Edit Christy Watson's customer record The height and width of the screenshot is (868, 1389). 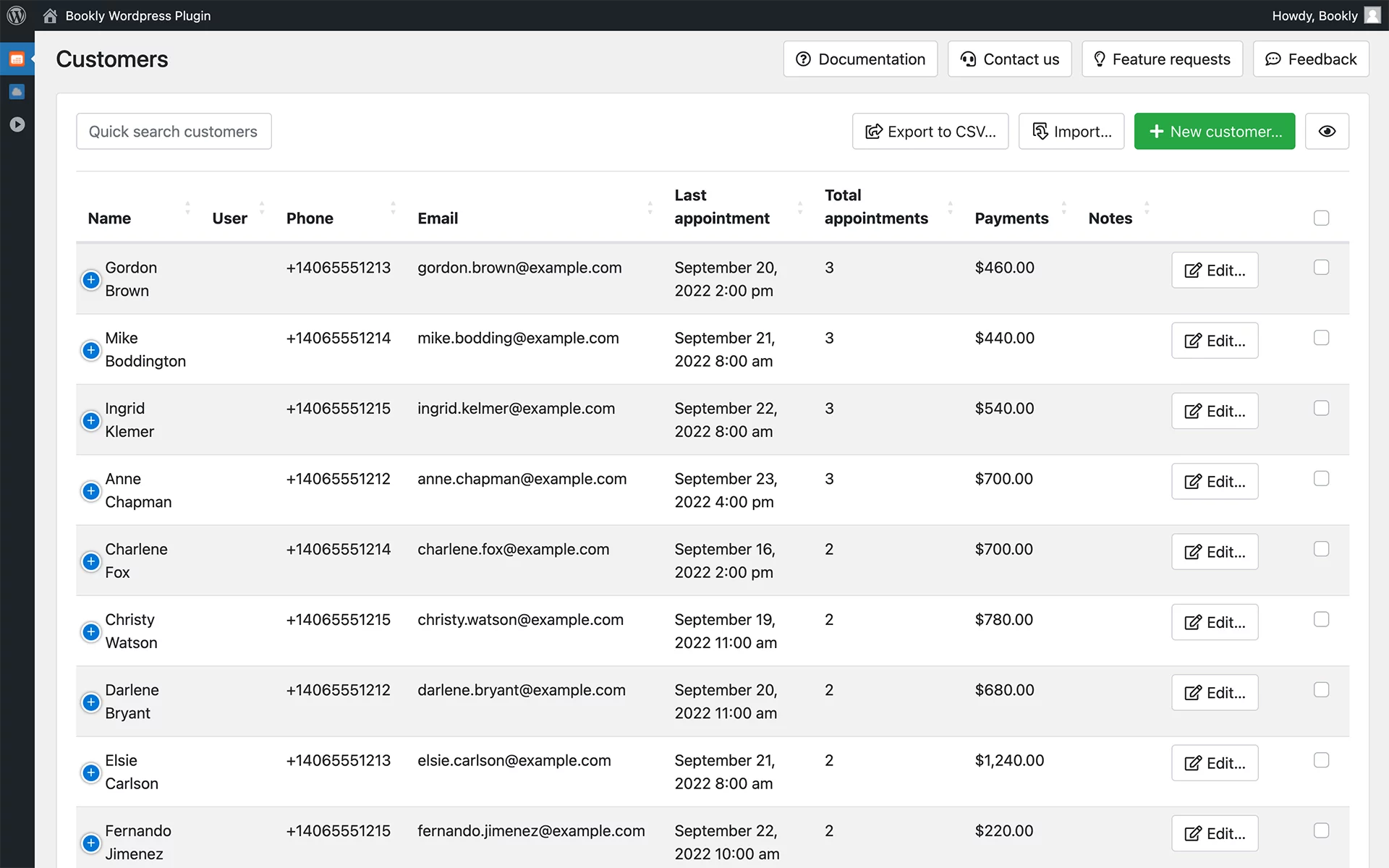(x=1215, y=622)
